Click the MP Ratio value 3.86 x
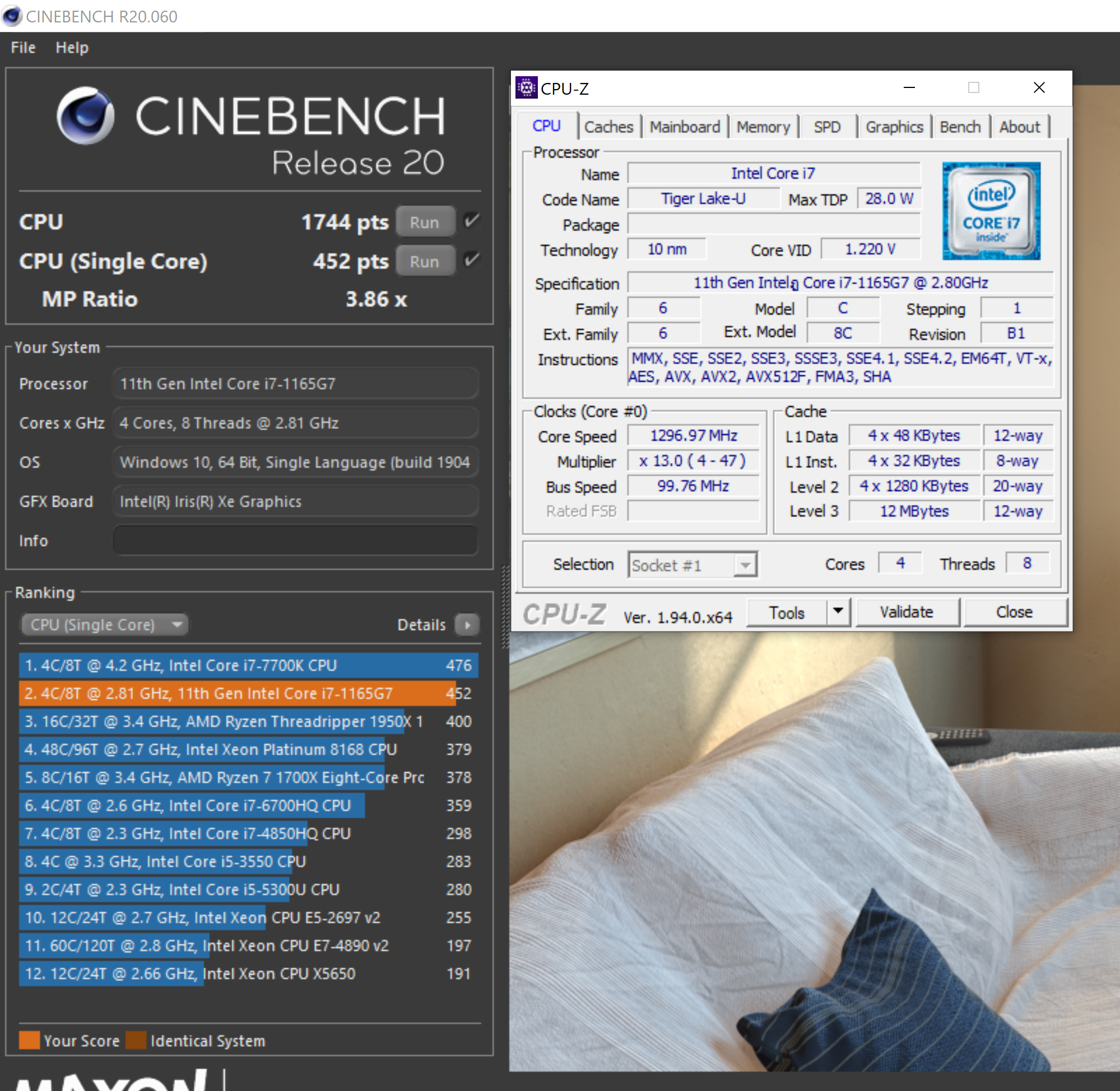 pyautogui.click(x=377, y=299)
